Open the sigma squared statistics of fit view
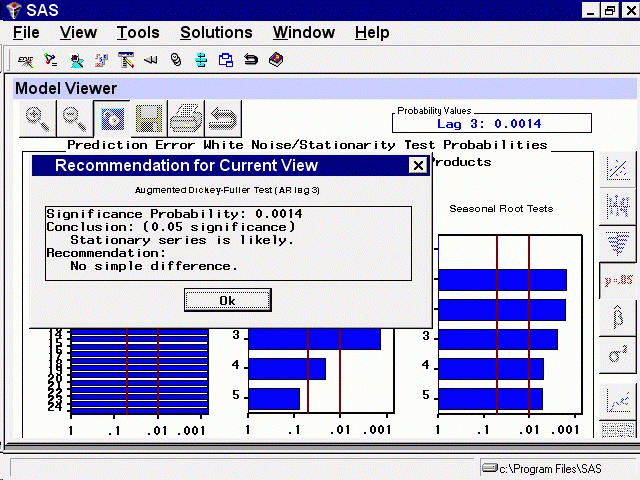Screen dimensions: 640x480 pos(617,355)
